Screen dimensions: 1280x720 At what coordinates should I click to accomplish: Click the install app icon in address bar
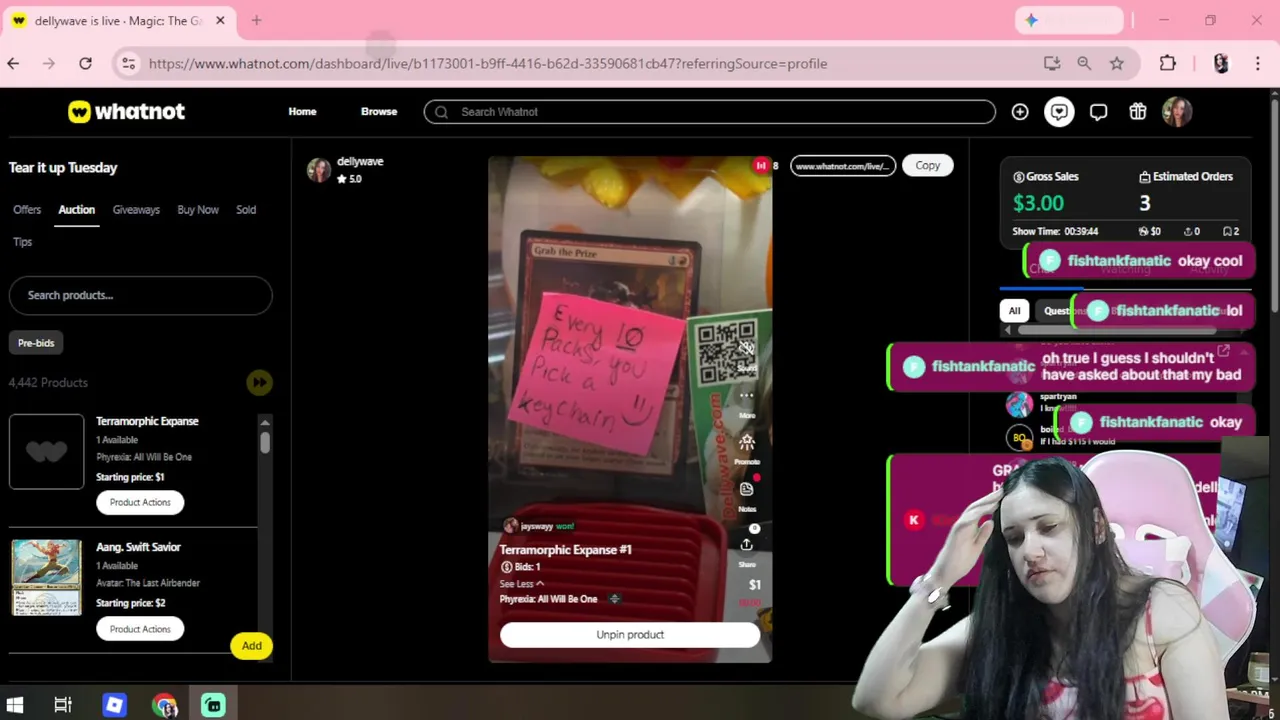pyautogui.click(x=1051, y=63)
